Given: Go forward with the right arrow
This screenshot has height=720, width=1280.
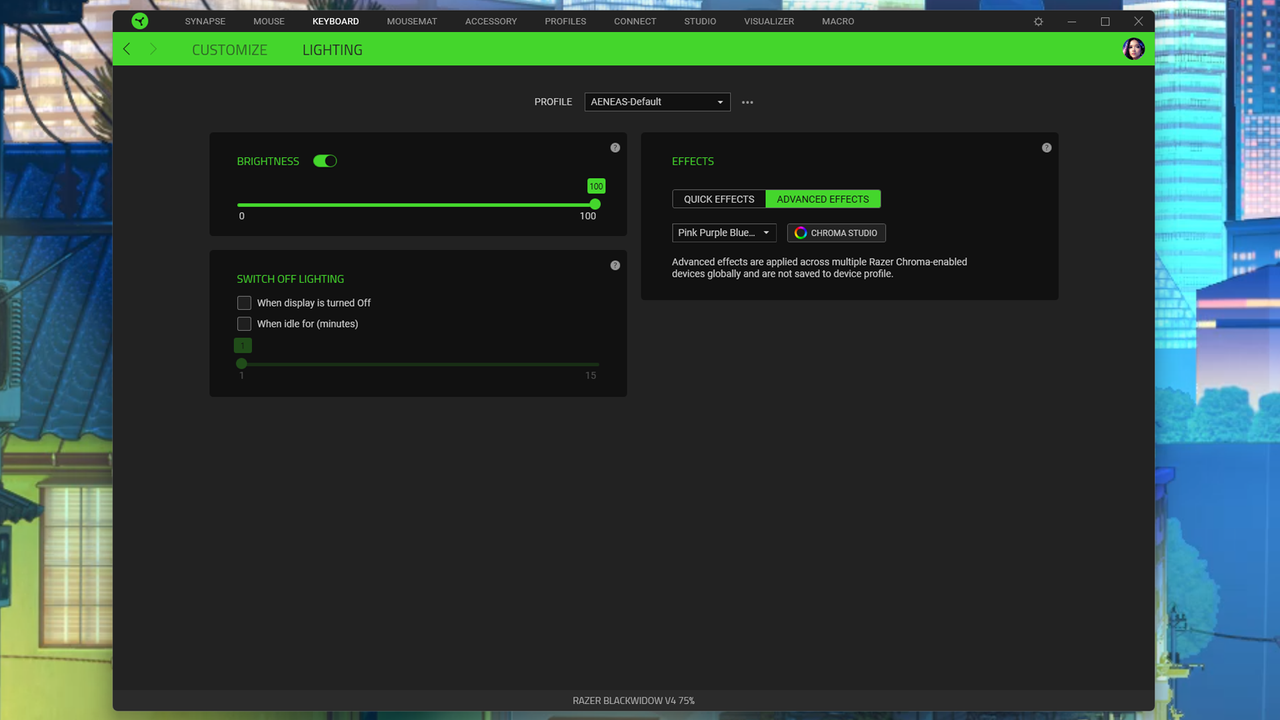Looking at the screenshot, I should tap(153, 49).
